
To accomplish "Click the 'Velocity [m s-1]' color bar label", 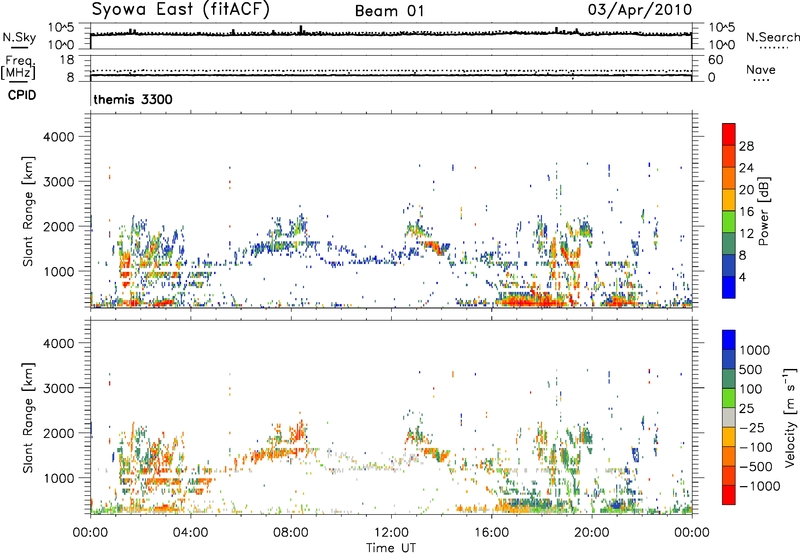I will point(790,417).
